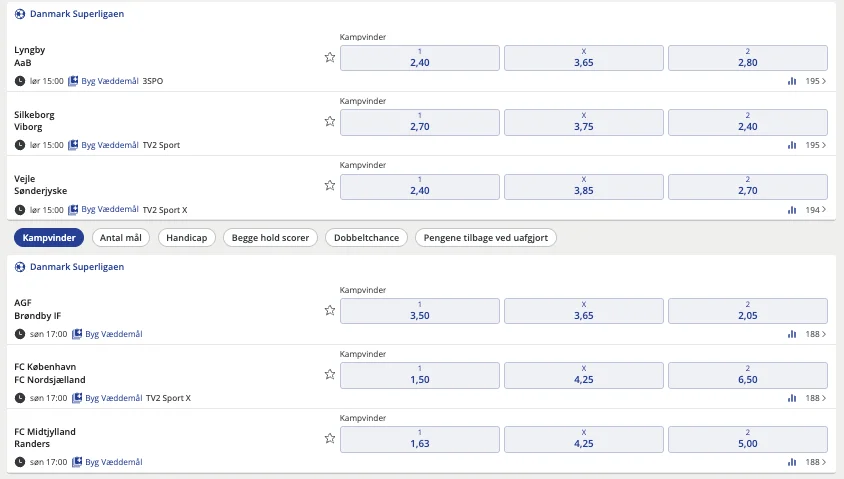Open statistics icon for FC Midtjylland match

(x=792, y=462)
